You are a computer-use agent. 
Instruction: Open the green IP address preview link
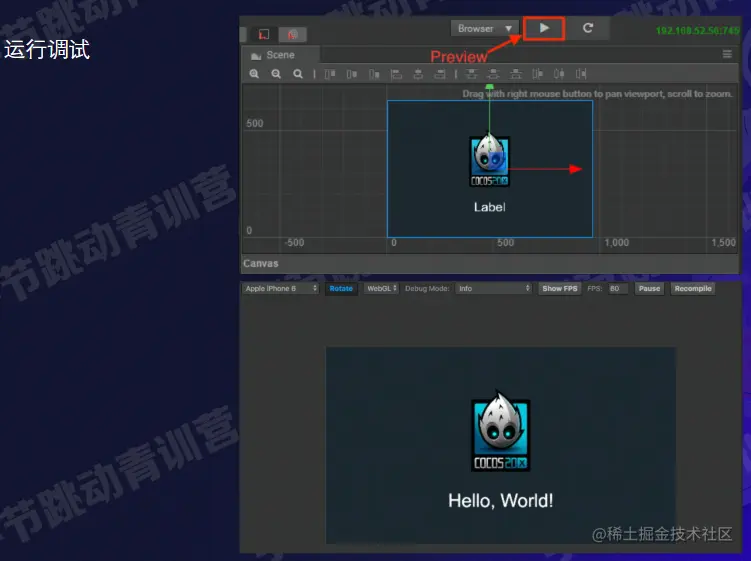(x=697, y=31)
